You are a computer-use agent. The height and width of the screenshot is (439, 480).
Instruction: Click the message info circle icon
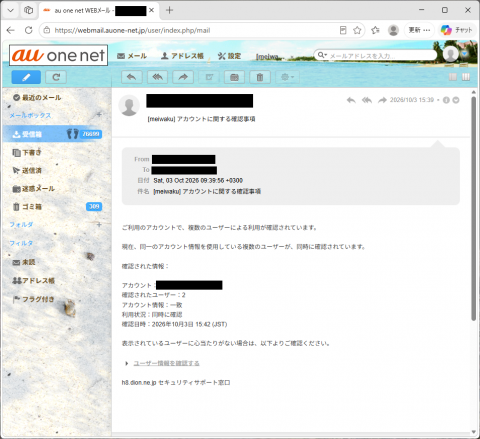(x=446, y=100)
